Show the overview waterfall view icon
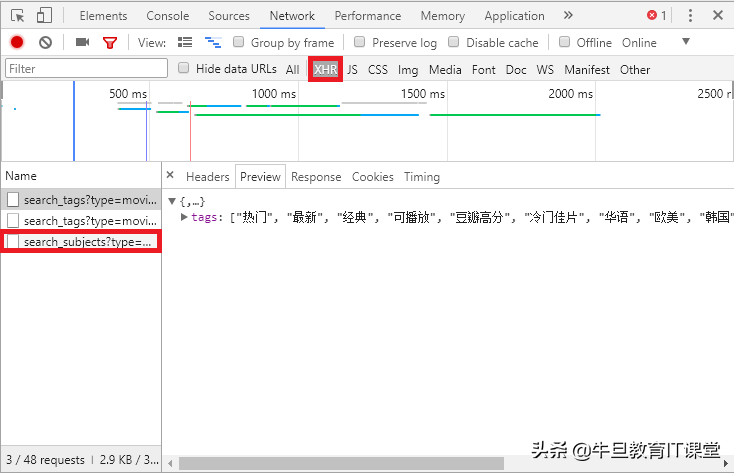Image resolution: width=734 pixels, height=473 pixels. pyautogui.click(x=213, y=43)
